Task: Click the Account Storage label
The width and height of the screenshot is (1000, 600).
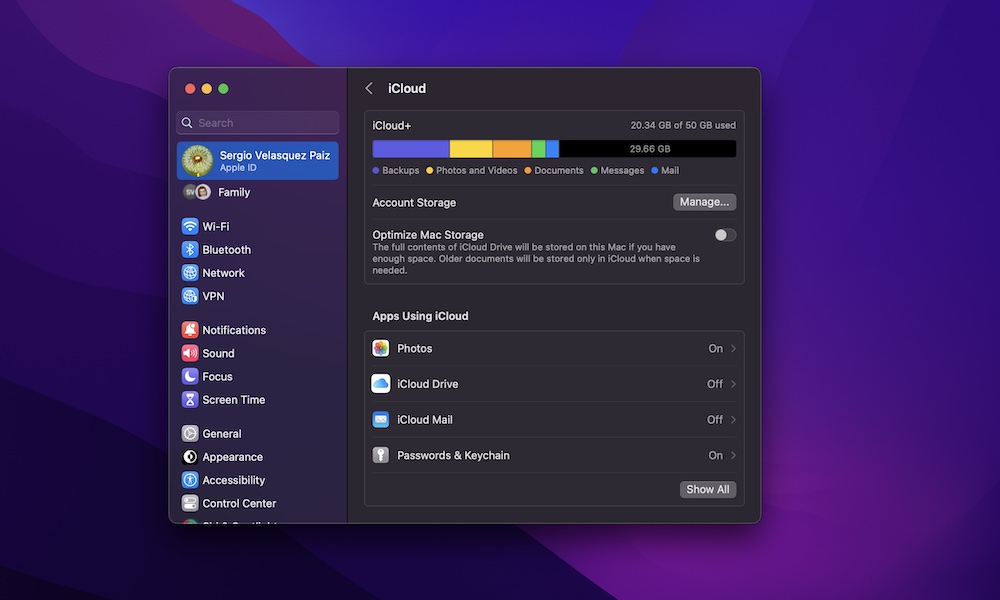Action: [414, 203]
